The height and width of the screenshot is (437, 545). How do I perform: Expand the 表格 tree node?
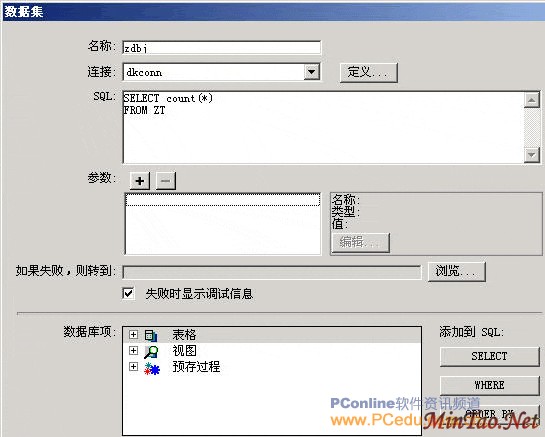pyautogui.click(x=133, y=335)
